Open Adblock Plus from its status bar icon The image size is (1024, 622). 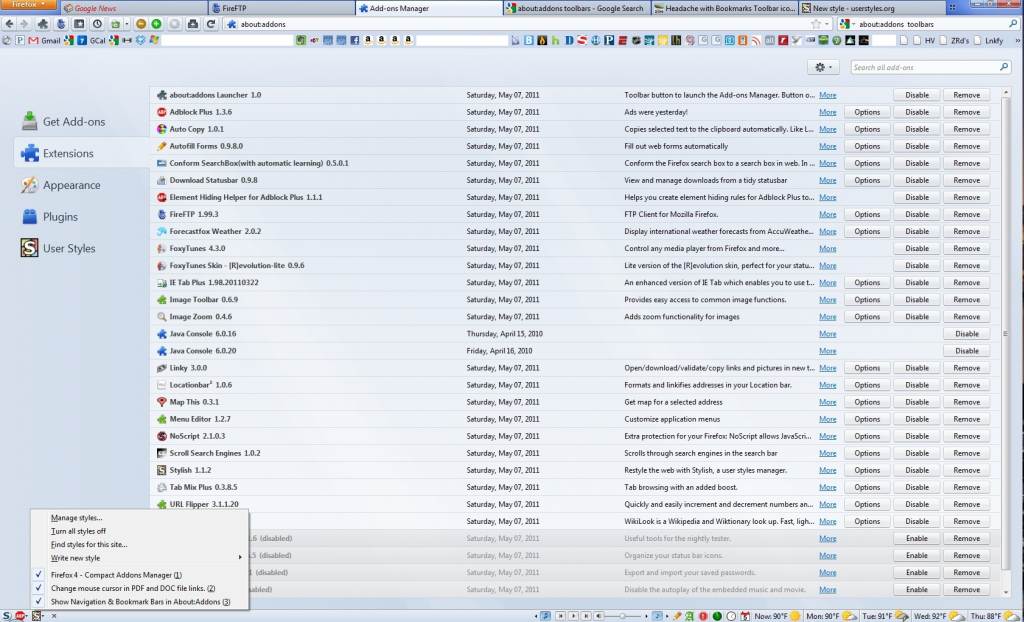[20, 615]
